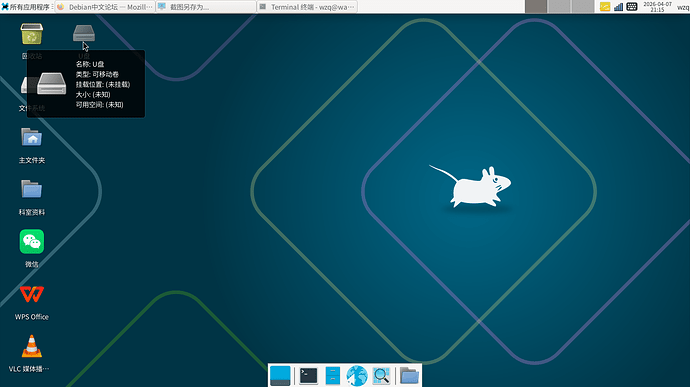Open Terminal emulator from bottom dock

(308, 376)
